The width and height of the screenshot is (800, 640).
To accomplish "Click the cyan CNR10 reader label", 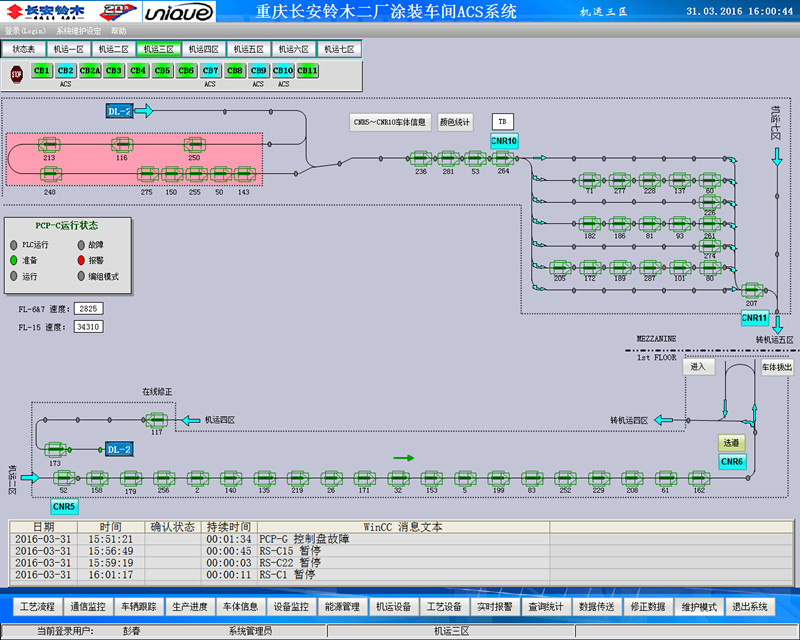I will tap(504, 141).
